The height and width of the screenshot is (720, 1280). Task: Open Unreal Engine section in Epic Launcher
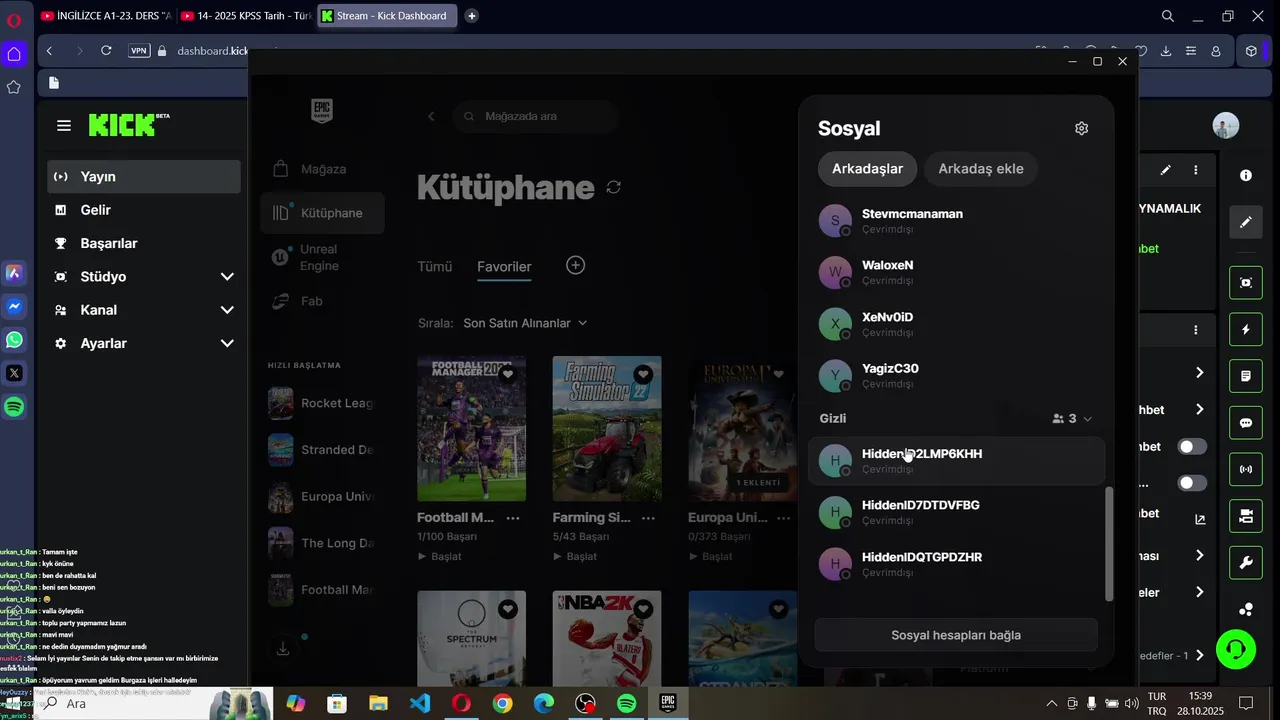[322, 257]
